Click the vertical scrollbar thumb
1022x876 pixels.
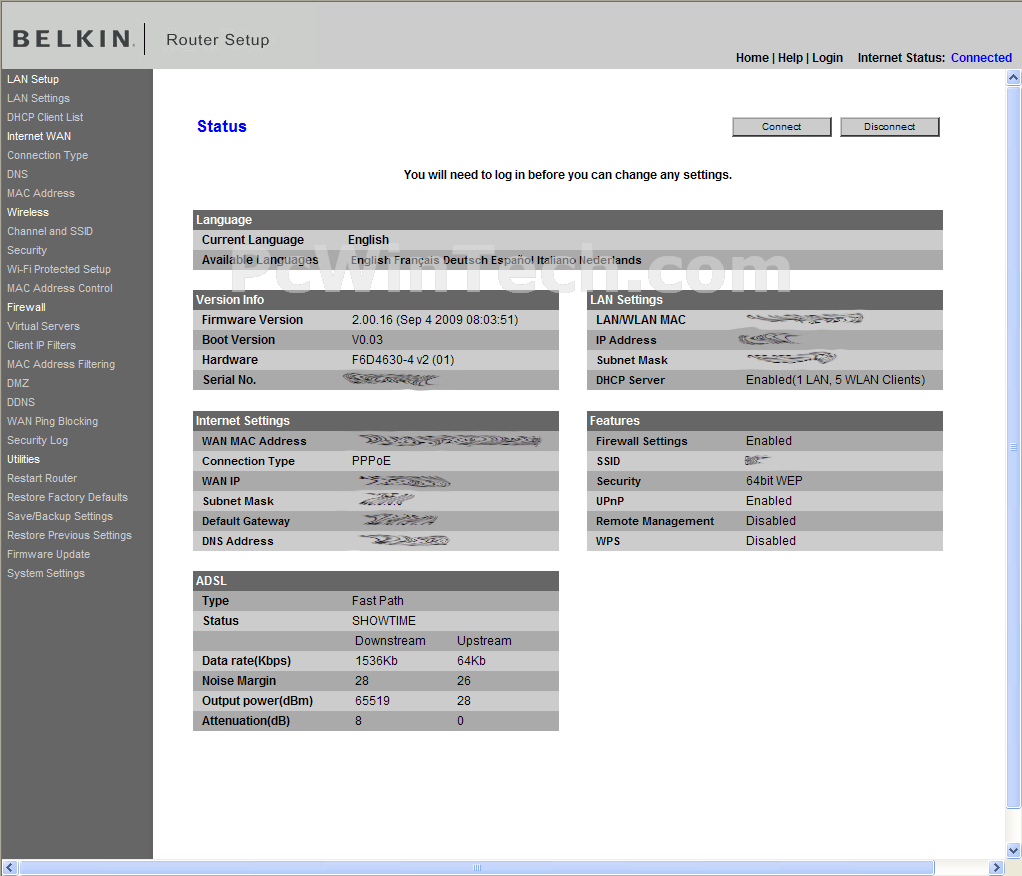click(1014, 447)
